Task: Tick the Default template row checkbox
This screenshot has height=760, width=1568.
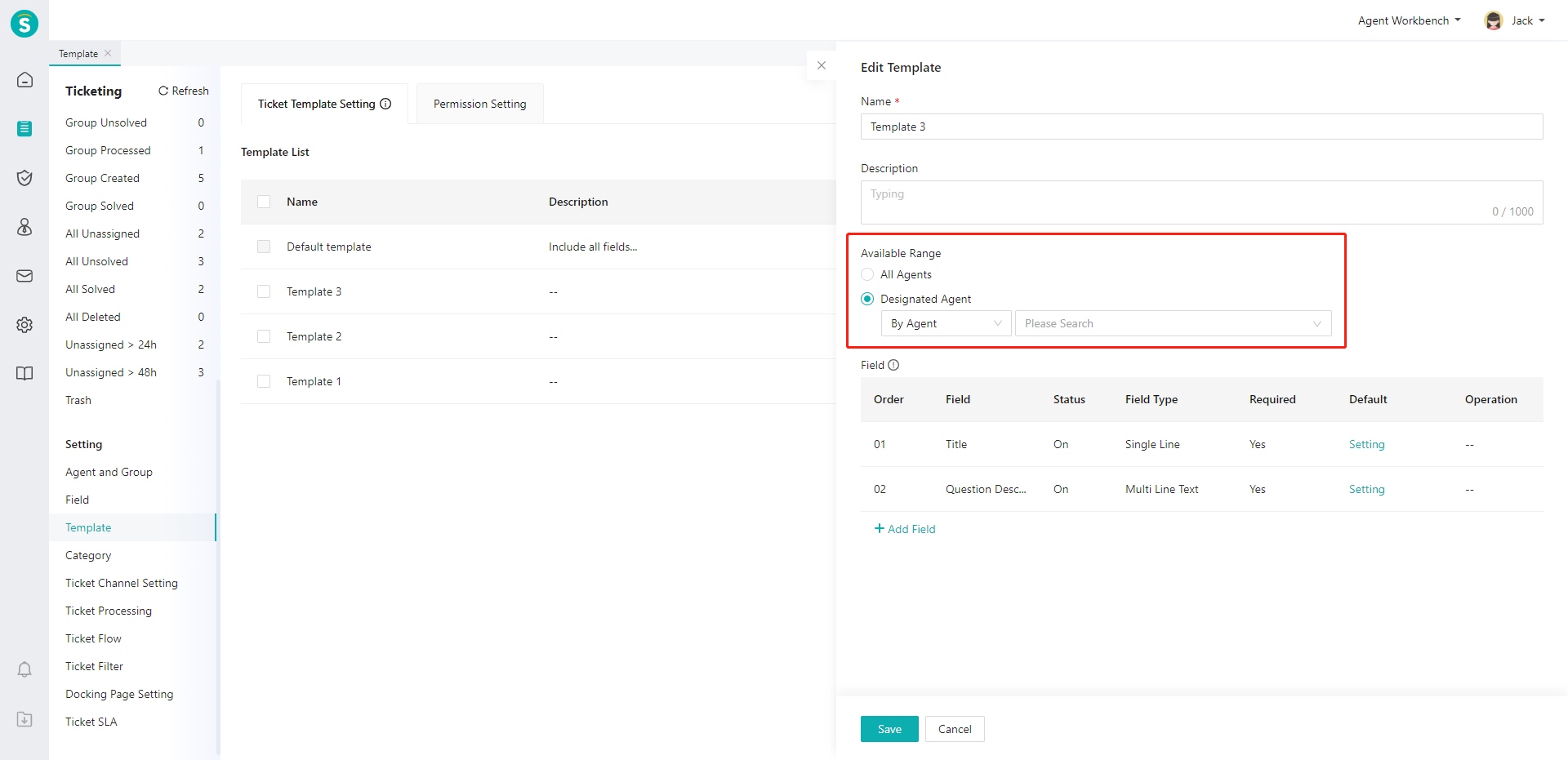Action: (x=264, y=247)
